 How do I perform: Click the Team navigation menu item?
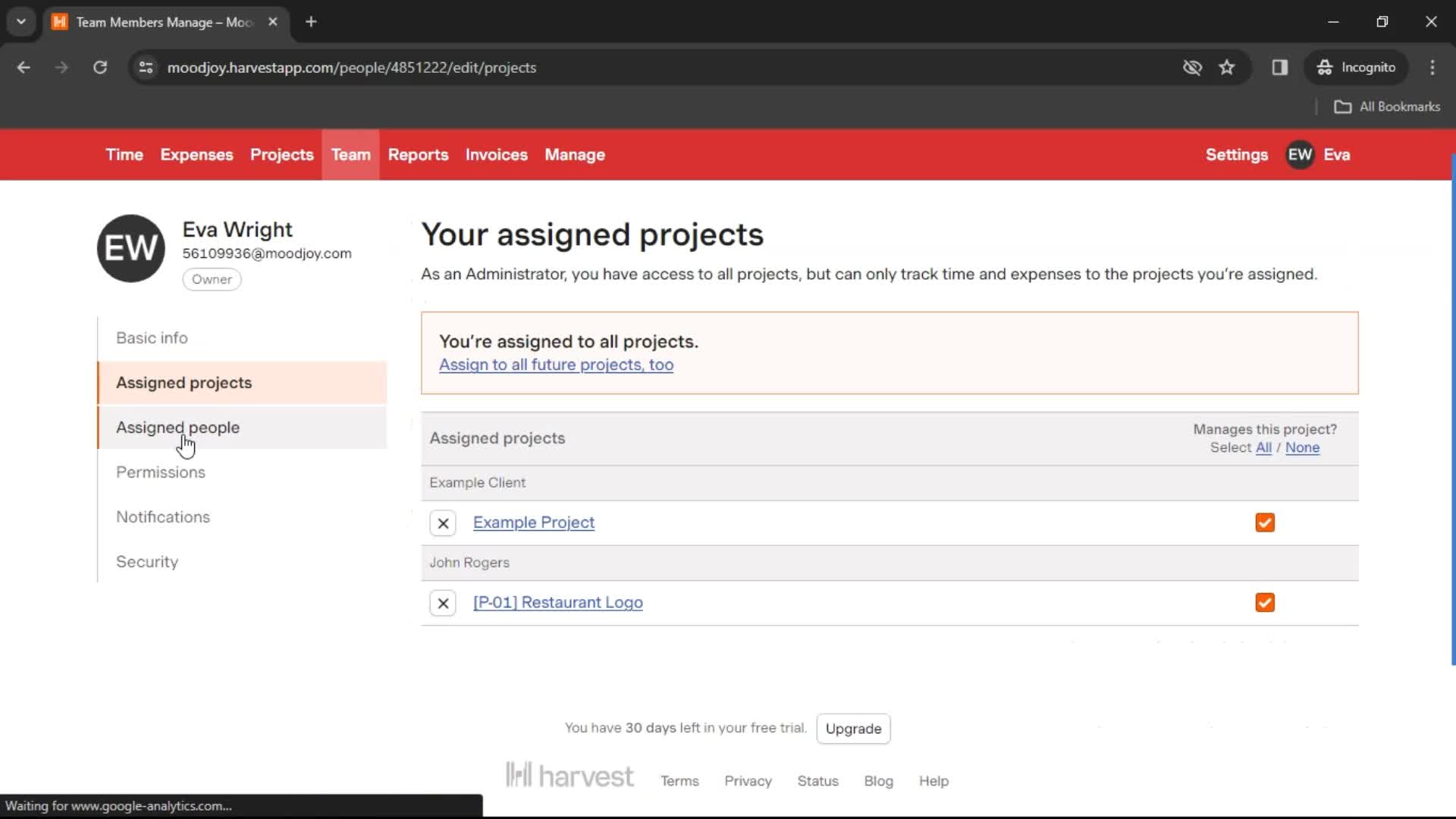click(351, 155)
